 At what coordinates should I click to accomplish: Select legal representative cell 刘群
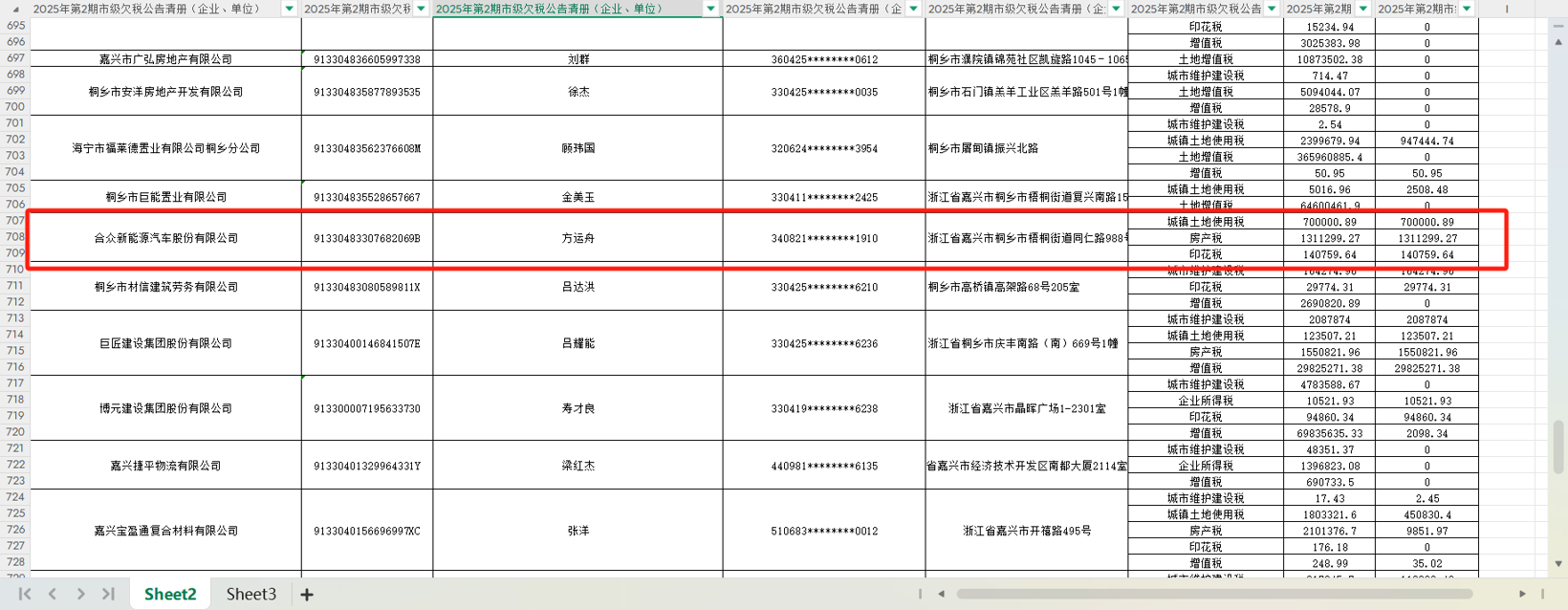(578, 58)
